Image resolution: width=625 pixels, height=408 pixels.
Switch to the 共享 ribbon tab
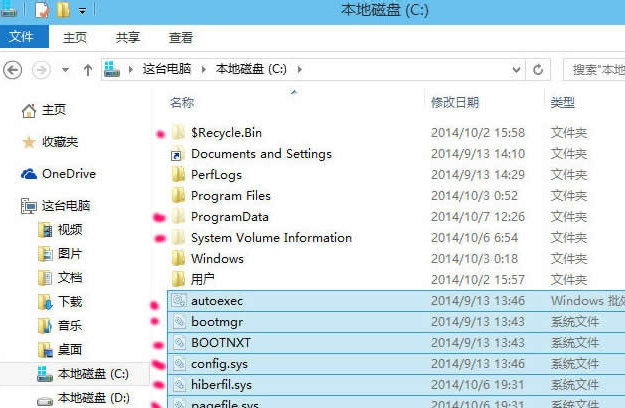(x=128, y=37)
